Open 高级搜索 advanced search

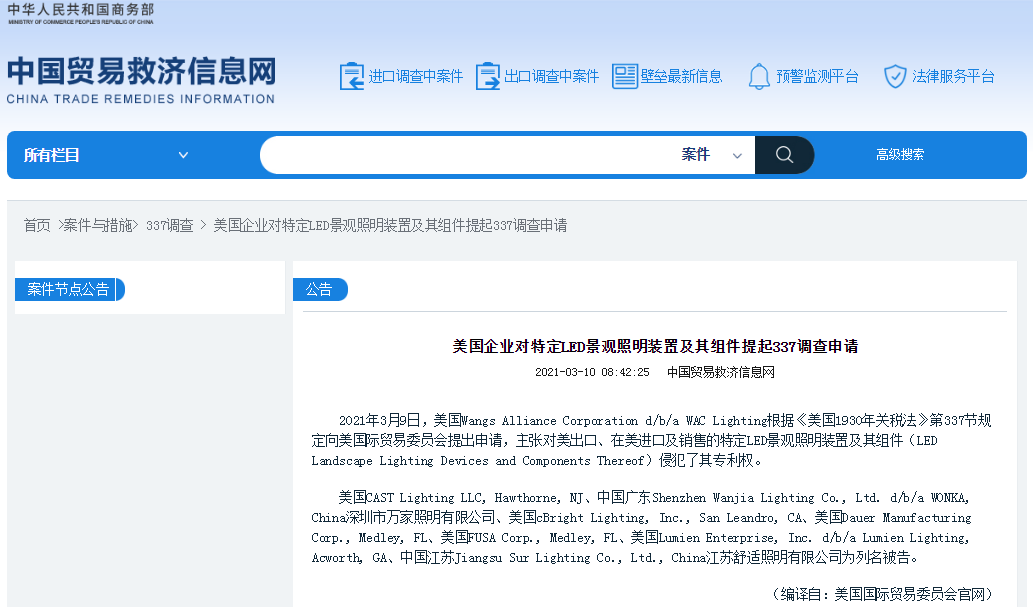point(900,155)
